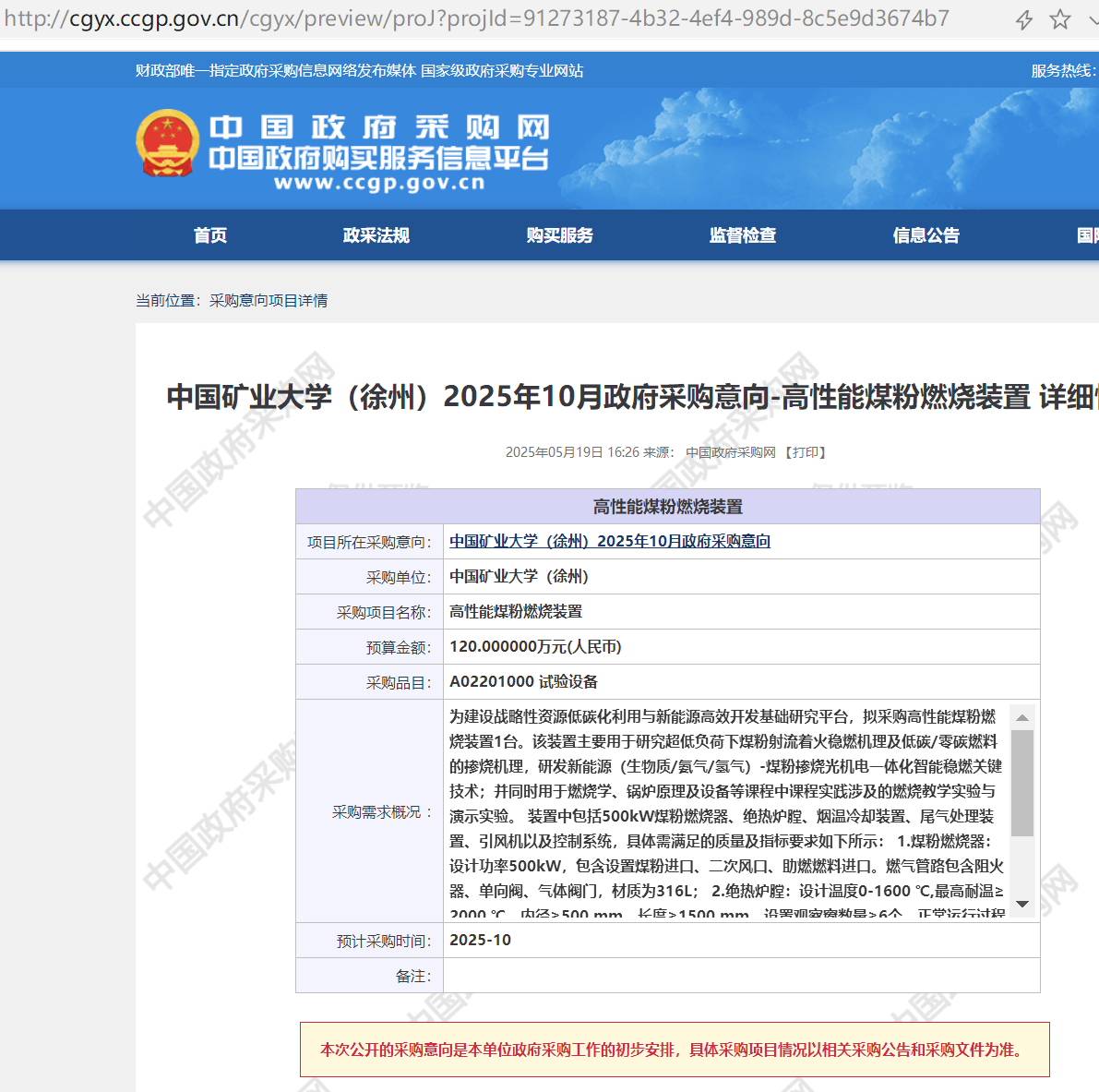This screenshot has width=1099, height=1092.
Task: Select the expected purchase time 2025-10
Action: [x=480, y=940]
